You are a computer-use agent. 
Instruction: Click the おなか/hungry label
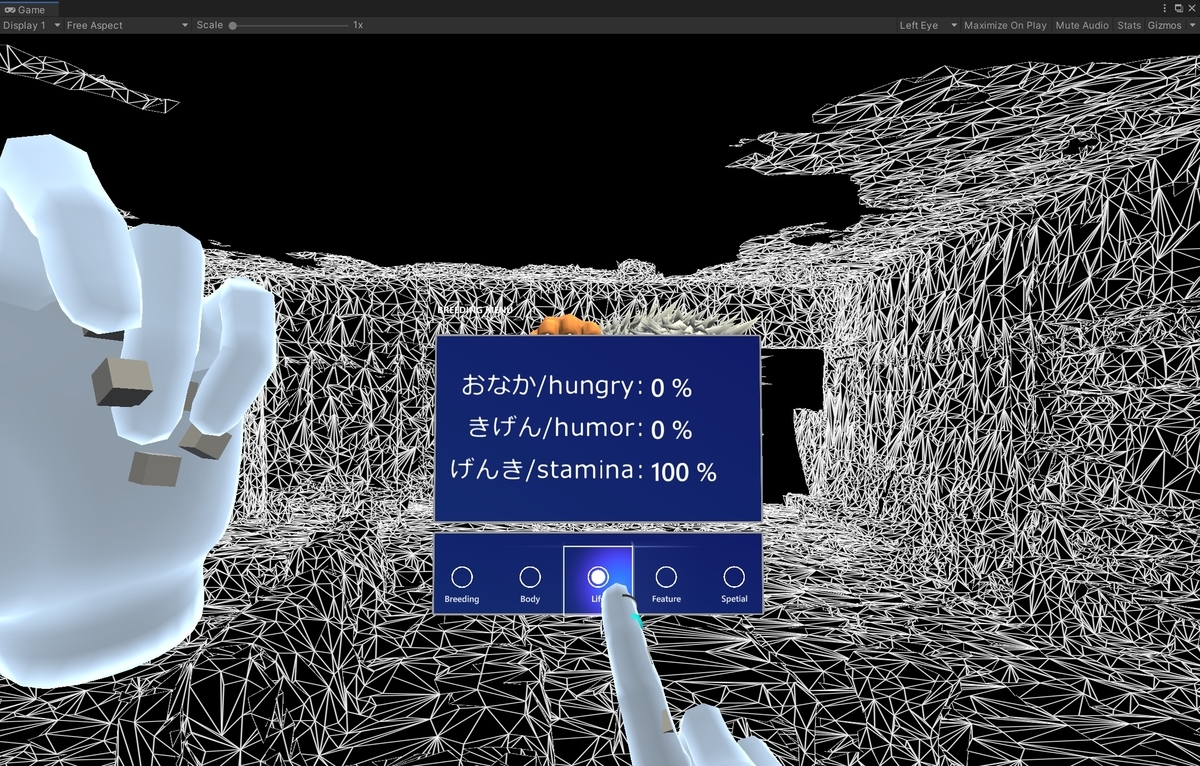pyautogui.click(x=552, y=386)
